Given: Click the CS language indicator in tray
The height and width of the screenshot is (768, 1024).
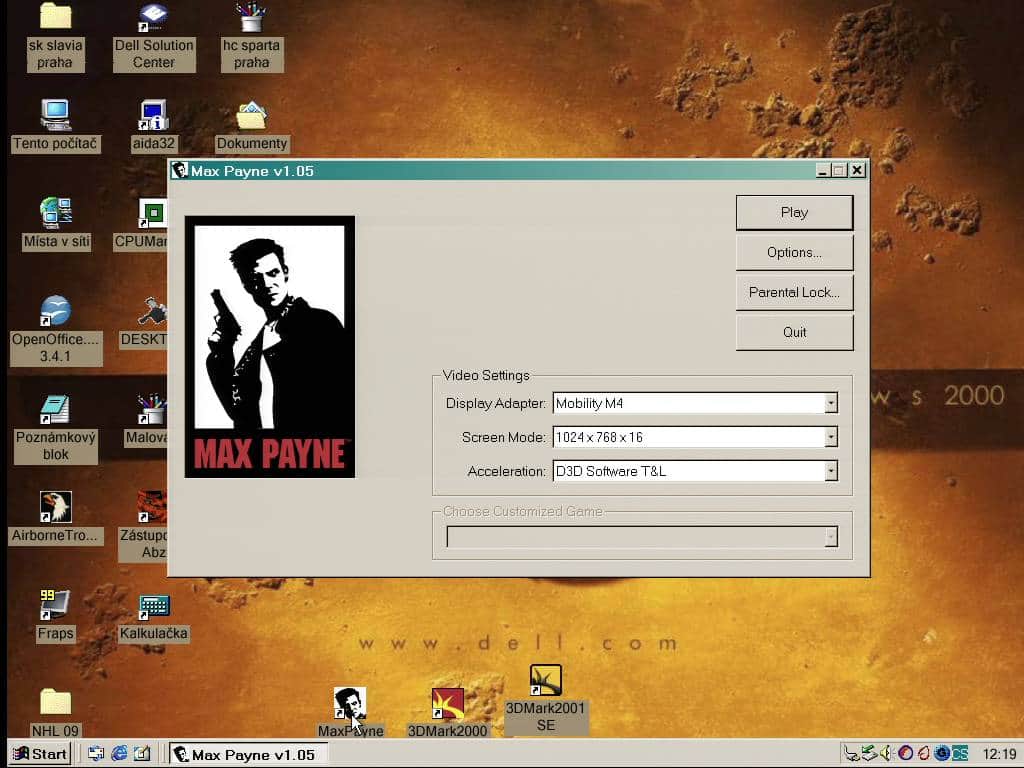Looking at the screenshot, I should [x=959, y=754].
